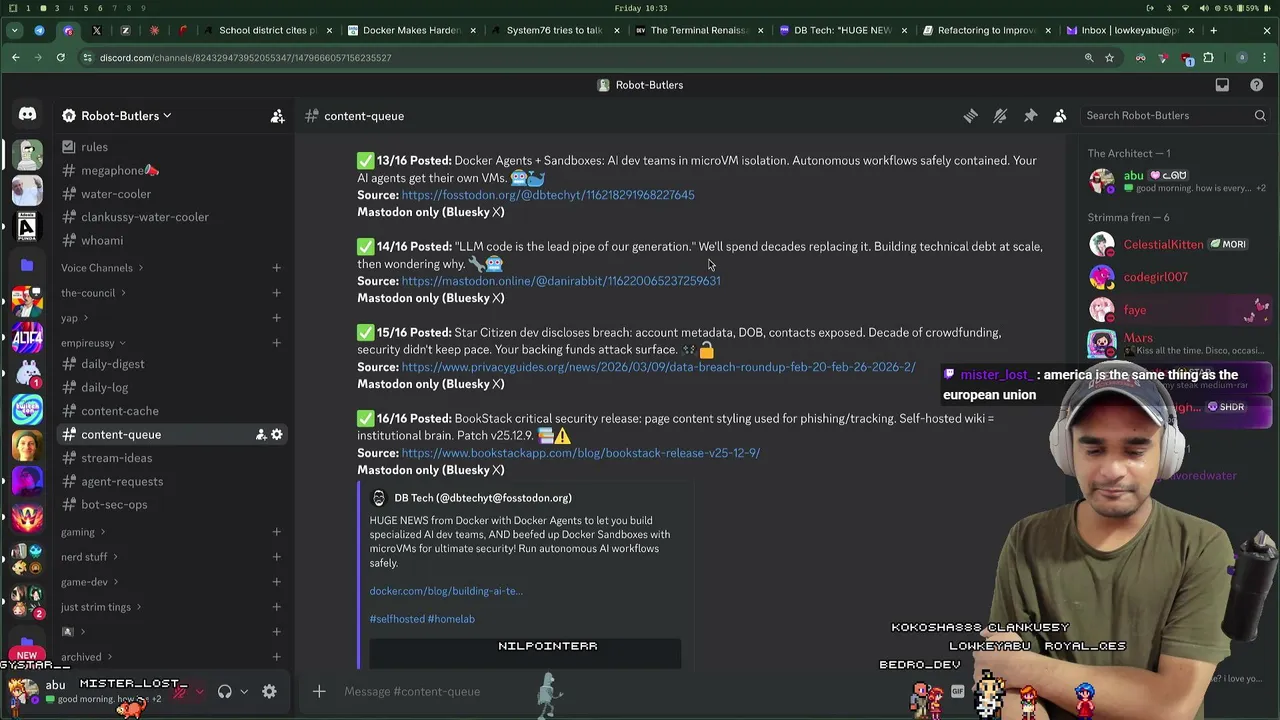
Task: Bookmark page with star icon
Action: pyautogui.click(x=1109, y=58)
